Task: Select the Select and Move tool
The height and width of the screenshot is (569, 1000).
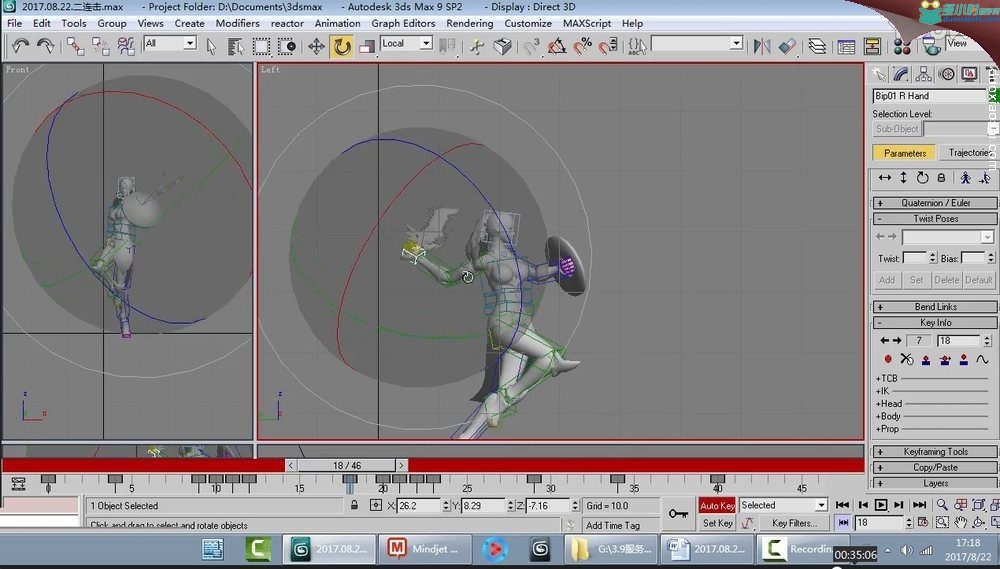Action: pyautogui.click(x=316, y=46)
